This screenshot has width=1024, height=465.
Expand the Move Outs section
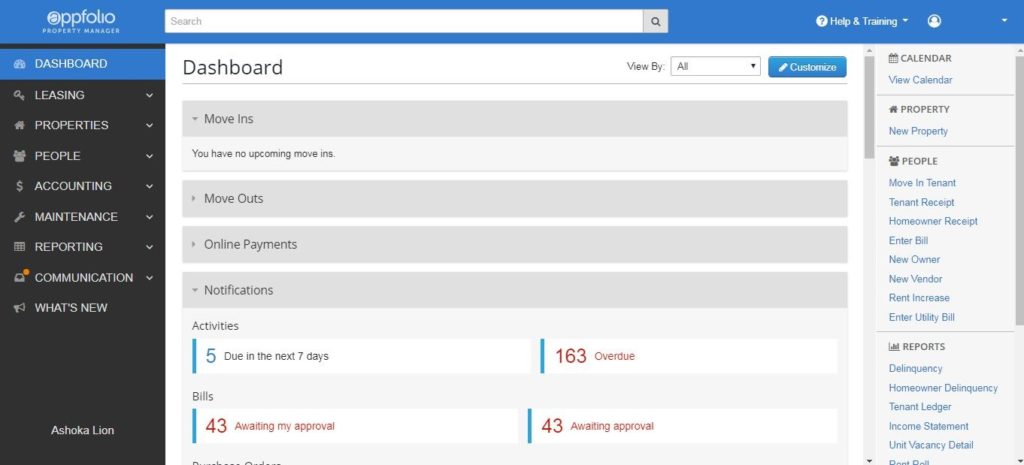pyautogui.click(x=194, y=199)
